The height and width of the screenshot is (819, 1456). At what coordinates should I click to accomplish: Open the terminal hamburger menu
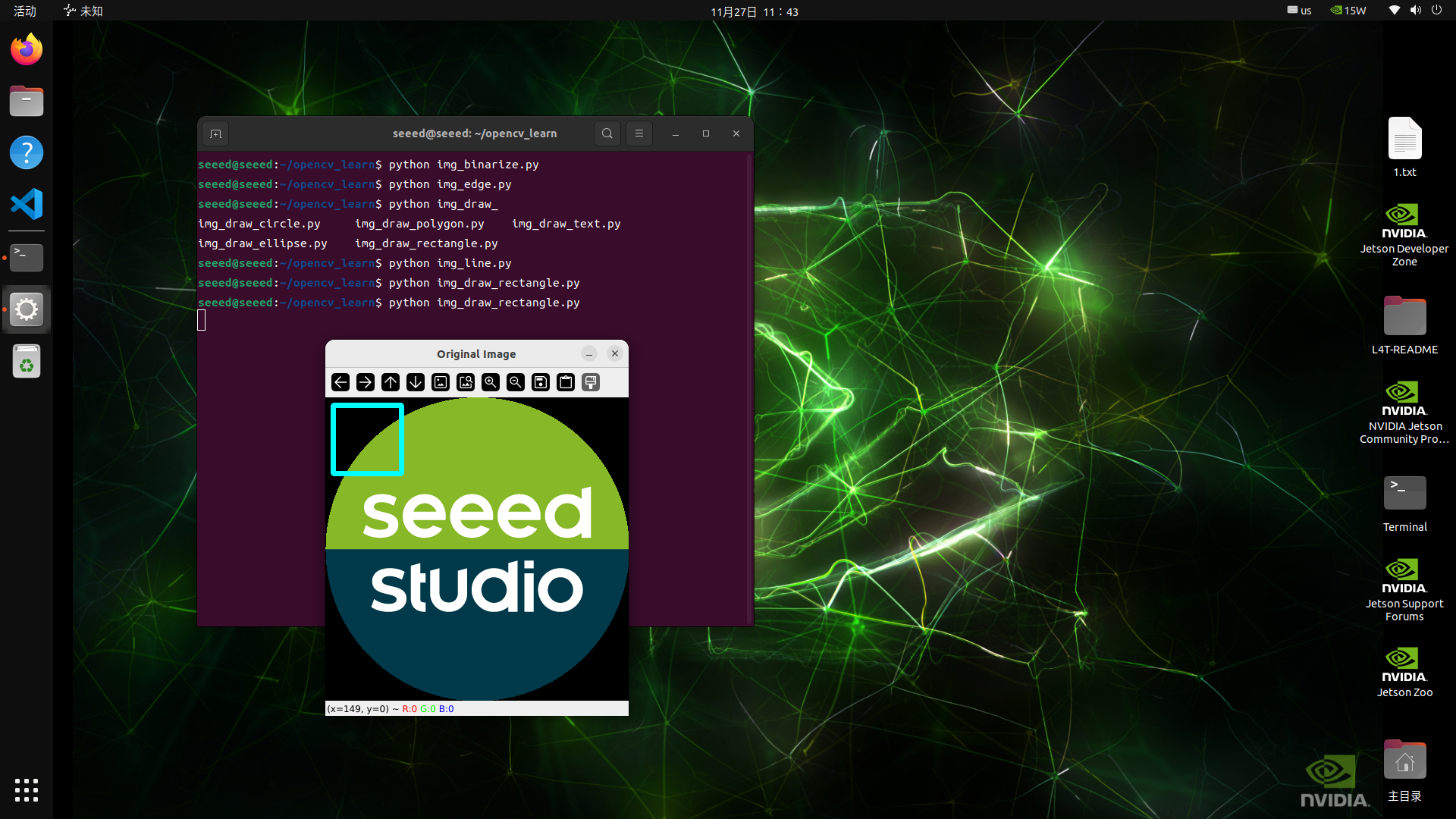coord(639,133)
